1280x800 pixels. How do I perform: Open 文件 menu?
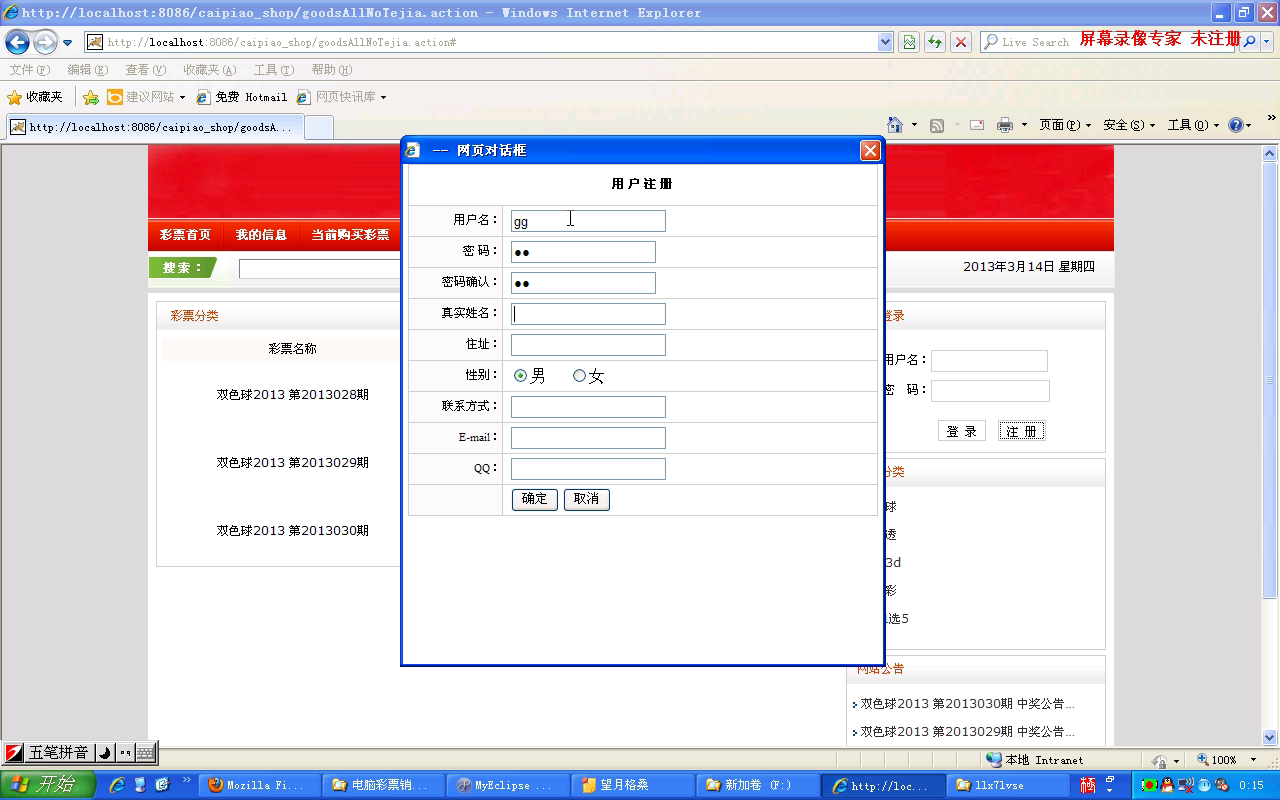click(x=29, y=69)
